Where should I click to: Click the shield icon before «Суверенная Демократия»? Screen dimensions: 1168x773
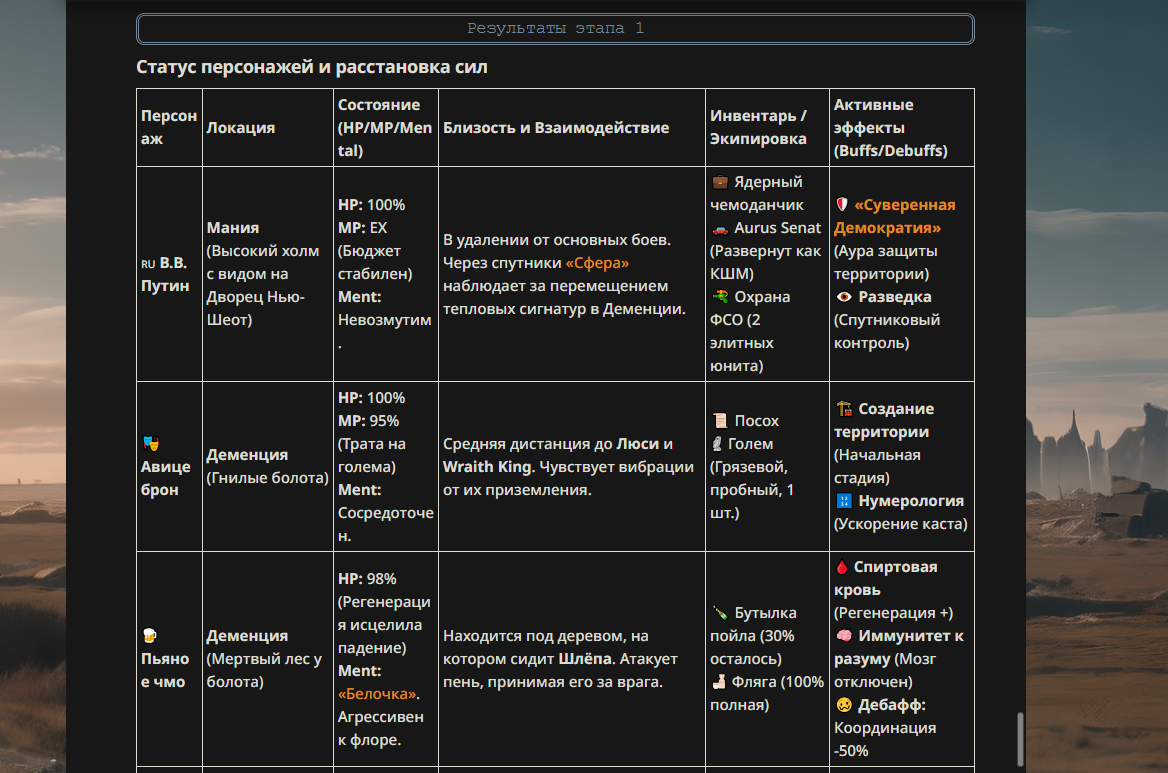[x=842, y=205]
